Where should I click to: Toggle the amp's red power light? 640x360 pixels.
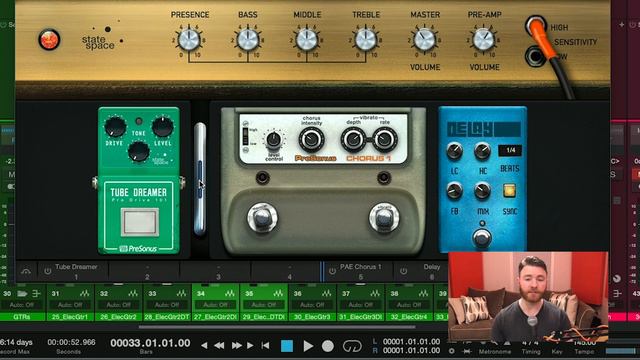click(x=49, y=40)
